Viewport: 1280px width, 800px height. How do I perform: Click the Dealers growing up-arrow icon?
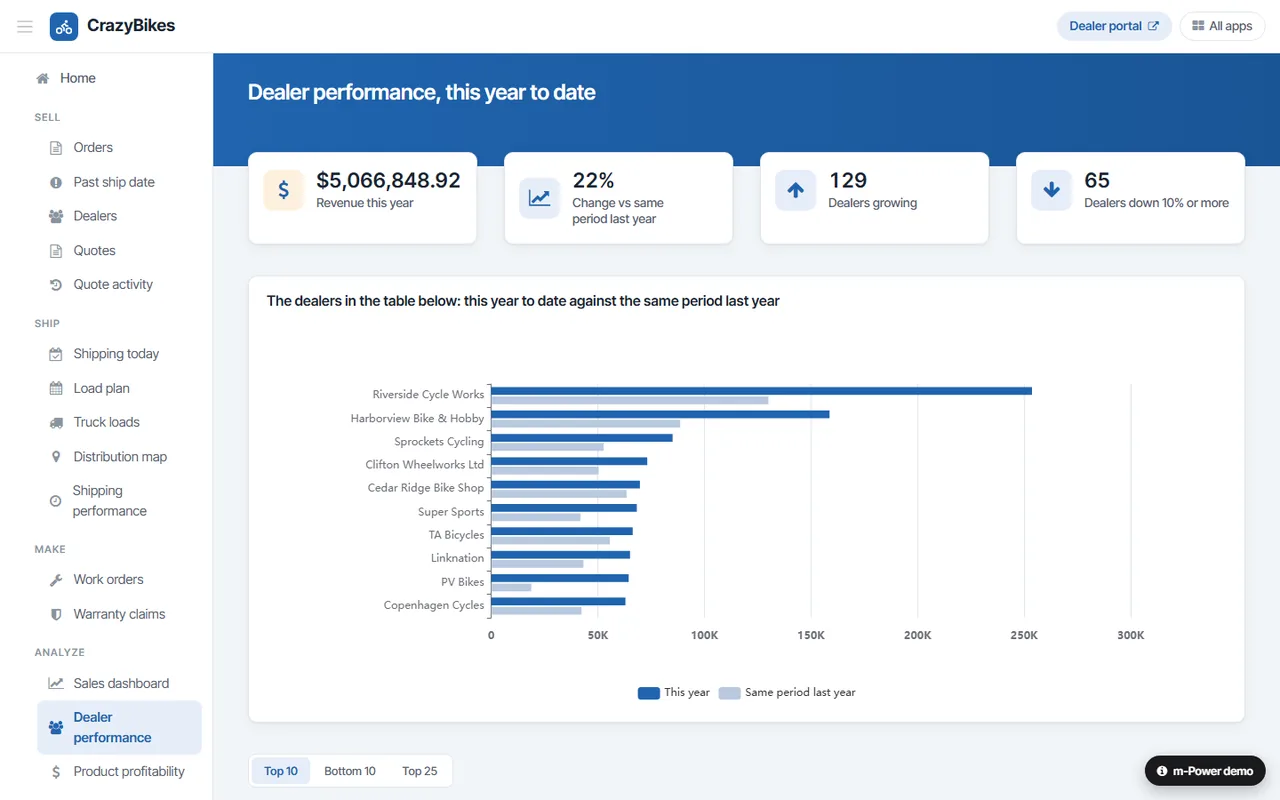796,190
